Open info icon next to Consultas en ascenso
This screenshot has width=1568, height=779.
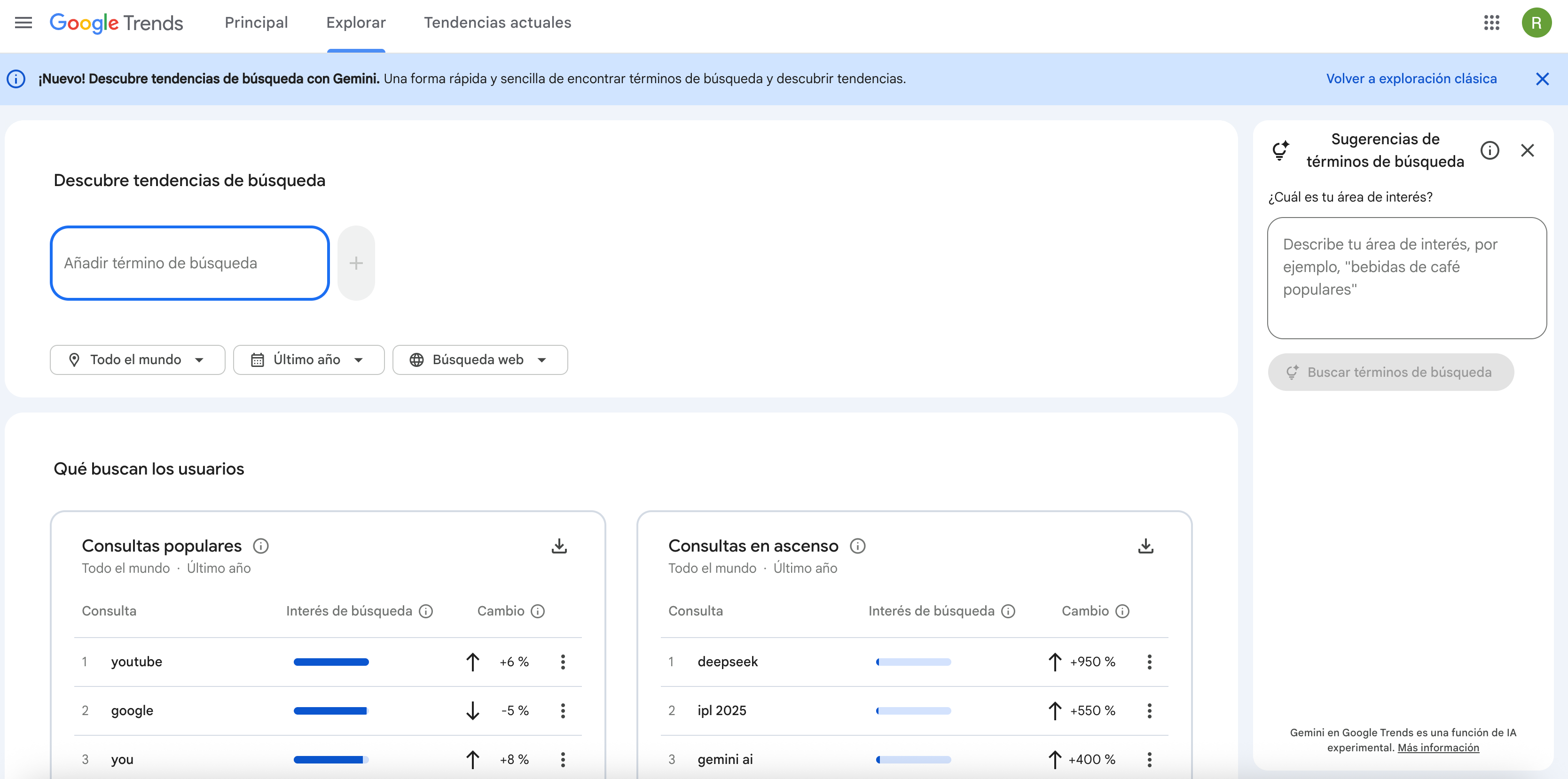pos(857,546)
